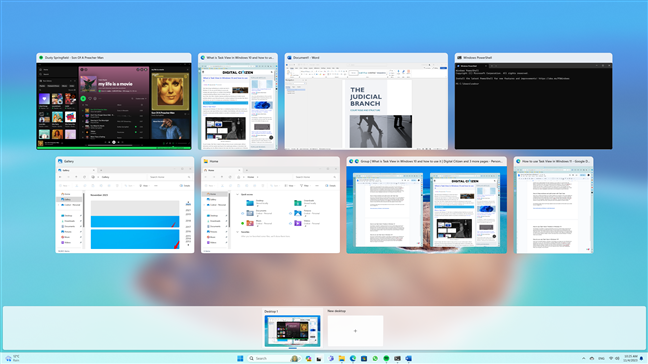Launch Microsoft Edge from the taskbar
This screenshot has width=648, height=364.
353,358
